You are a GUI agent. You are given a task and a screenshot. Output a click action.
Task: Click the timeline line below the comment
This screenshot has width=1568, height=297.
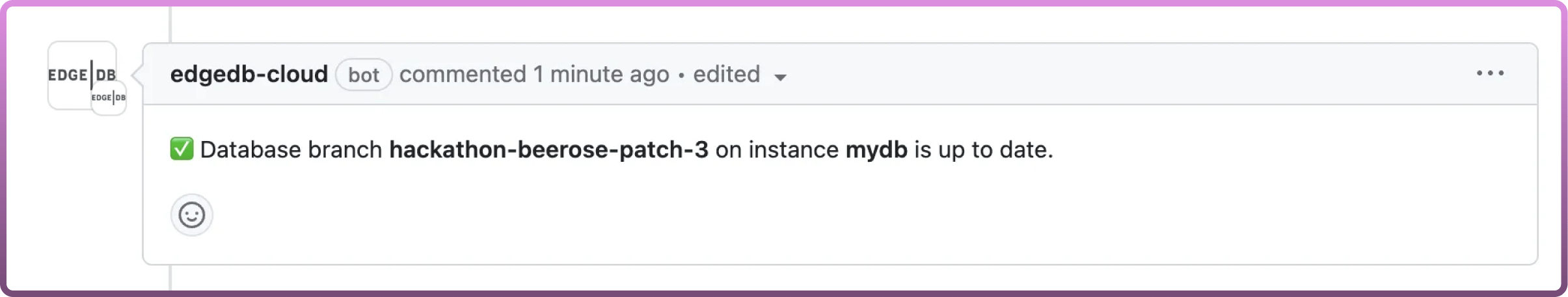pos(170,278)
